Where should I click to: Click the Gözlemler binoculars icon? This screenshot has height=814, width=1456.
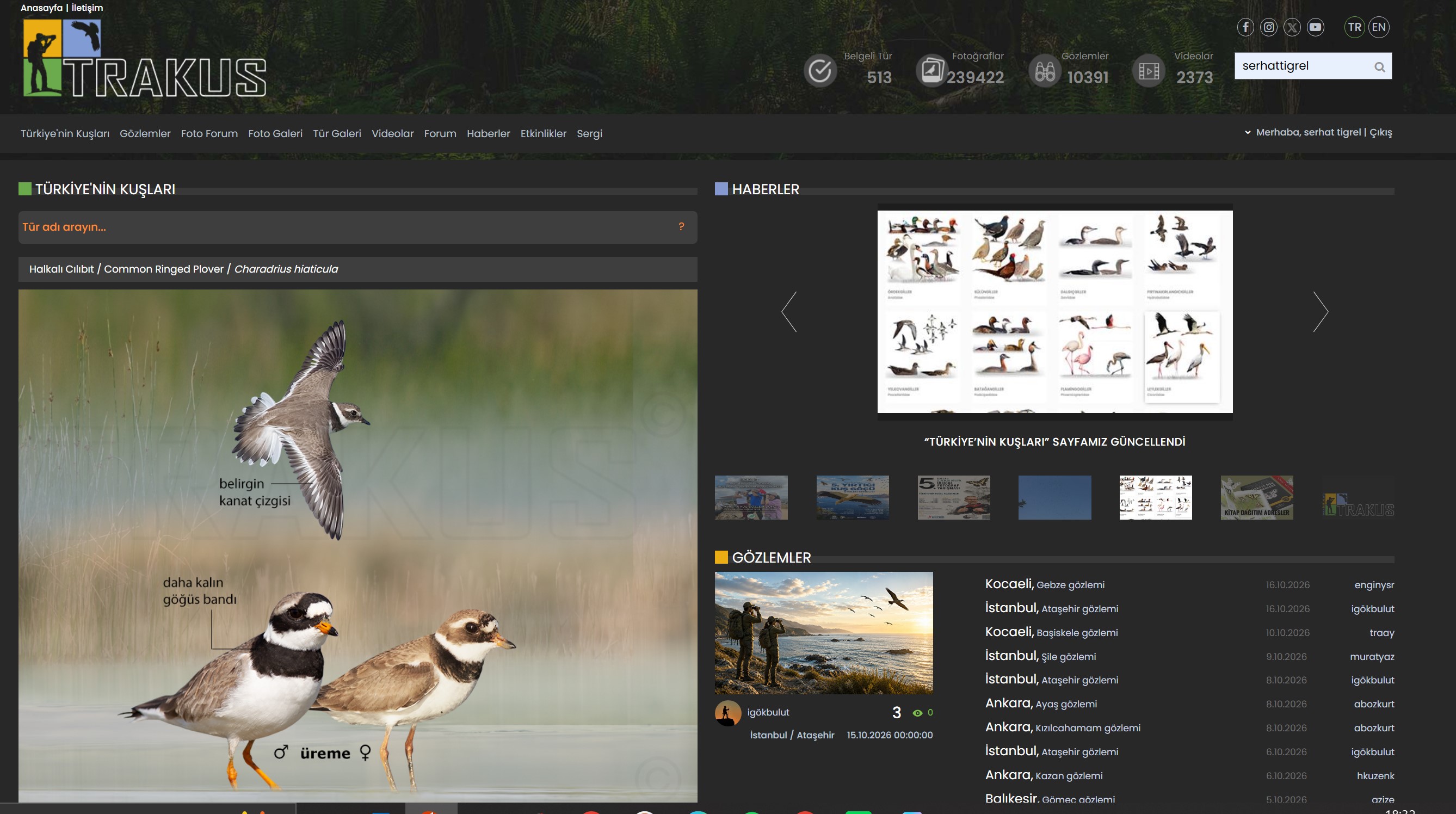click(x=1045, y=71)
